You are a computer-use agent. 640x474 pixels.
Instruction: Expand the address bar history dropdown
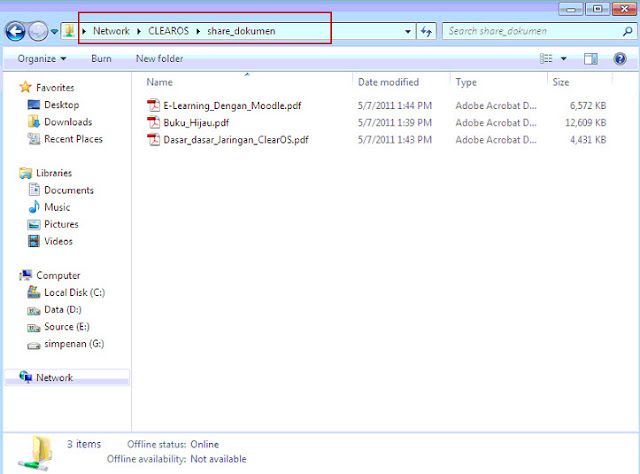(408, 31)
